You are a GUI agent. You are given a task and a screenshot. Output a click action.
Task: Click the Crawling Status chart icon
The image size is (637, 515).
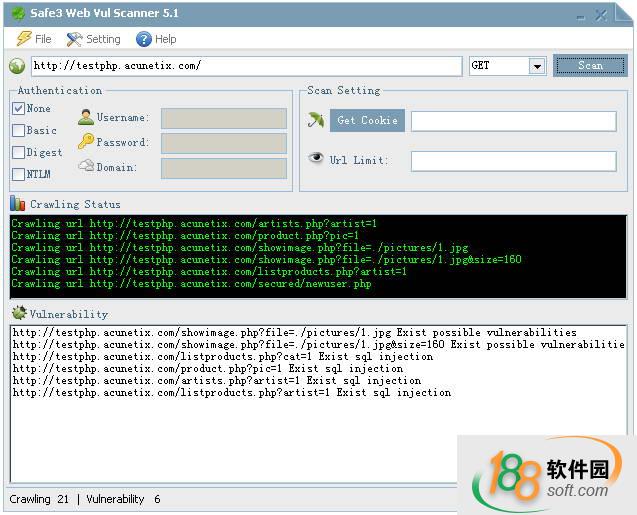tap(18, 204)
